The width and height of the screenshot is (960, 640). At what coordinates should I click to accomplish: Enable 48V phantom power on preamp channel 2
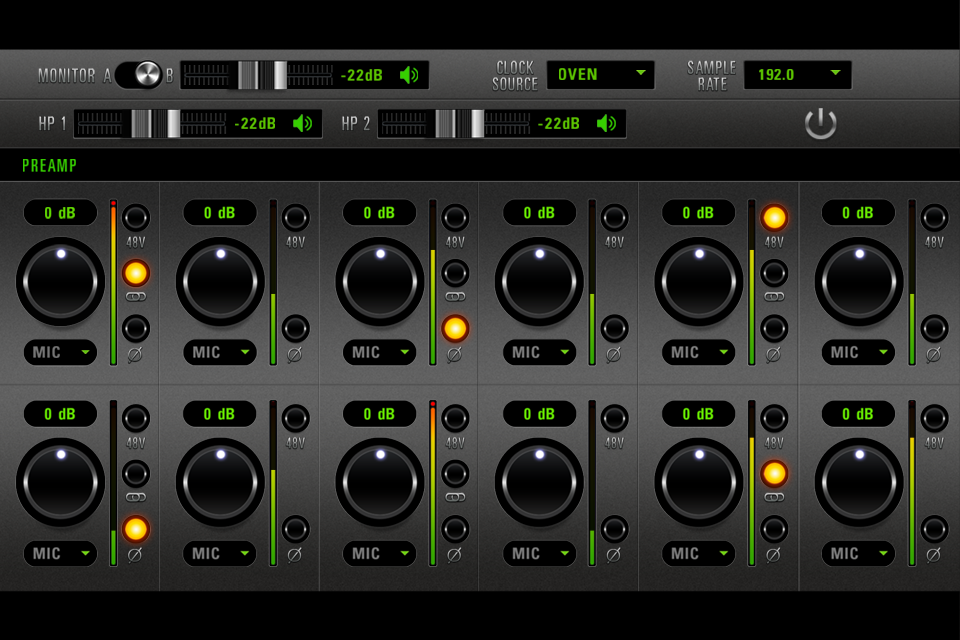pos(296,217)
